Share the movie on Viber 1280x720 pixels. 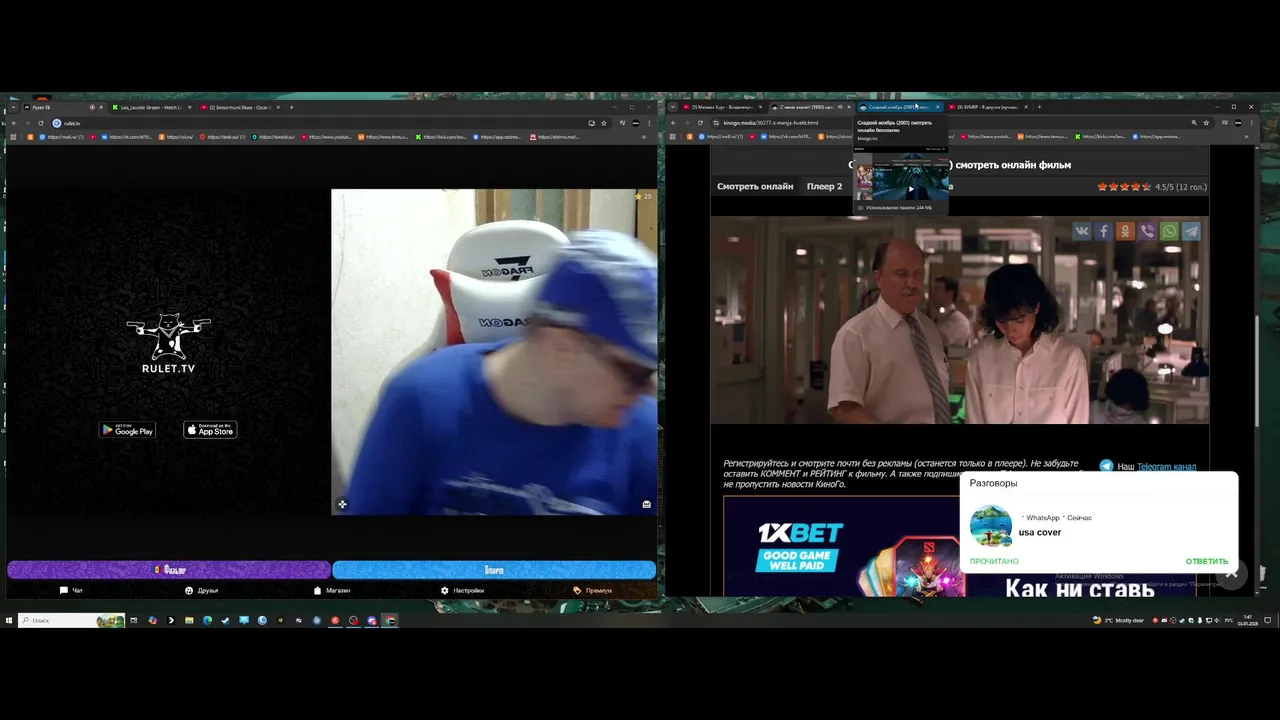[x=1148, y=231]
